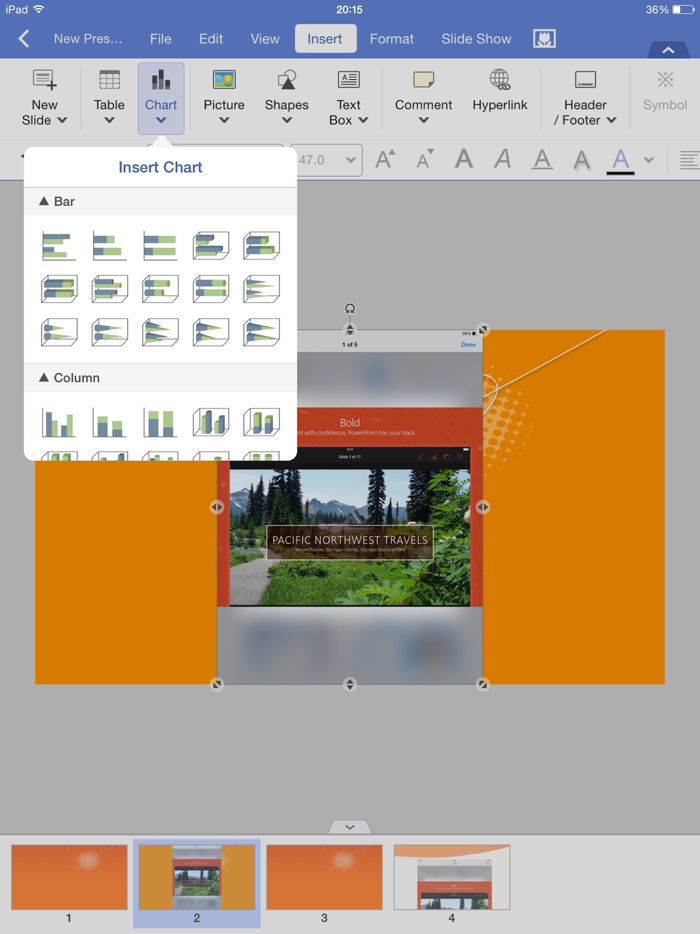This screenshot has width=700, height=934.
Task: Open the File menu
Action: coord(161,39)
